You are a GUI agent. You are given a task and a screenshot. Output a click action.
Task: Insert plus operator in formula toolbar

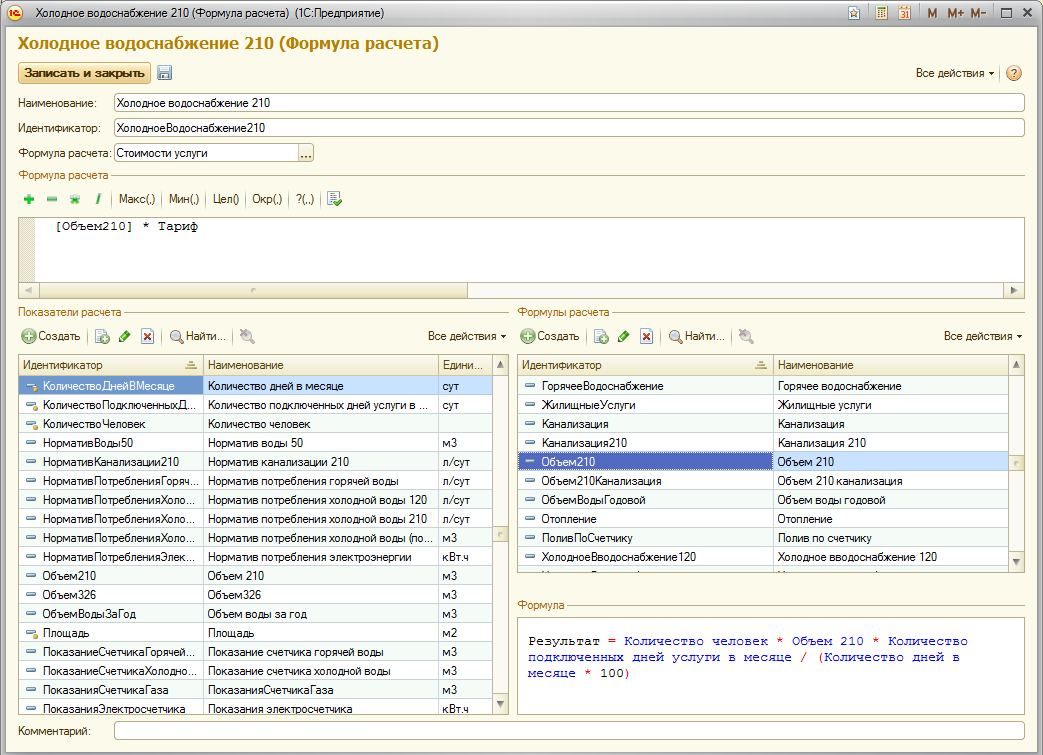[28, 199]
